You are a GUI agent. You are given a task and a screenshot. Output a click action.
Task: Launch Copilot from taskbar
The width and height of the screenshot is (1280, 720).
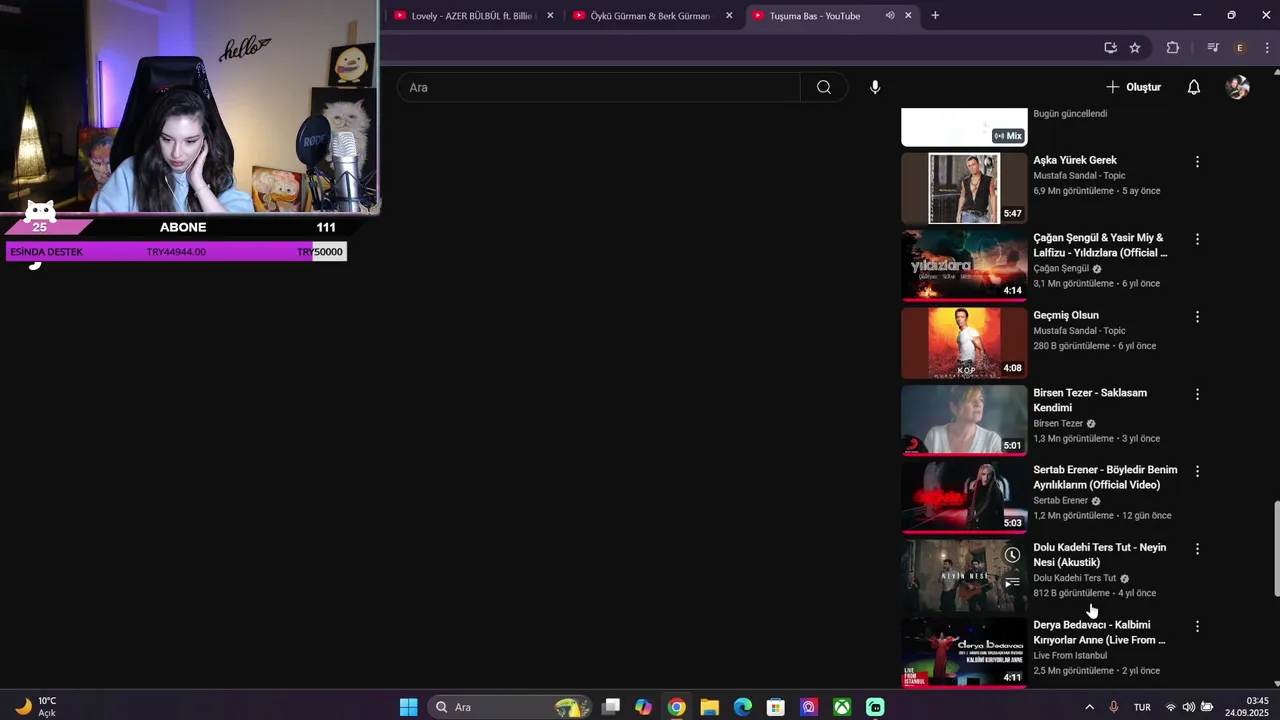pos(643,707)
